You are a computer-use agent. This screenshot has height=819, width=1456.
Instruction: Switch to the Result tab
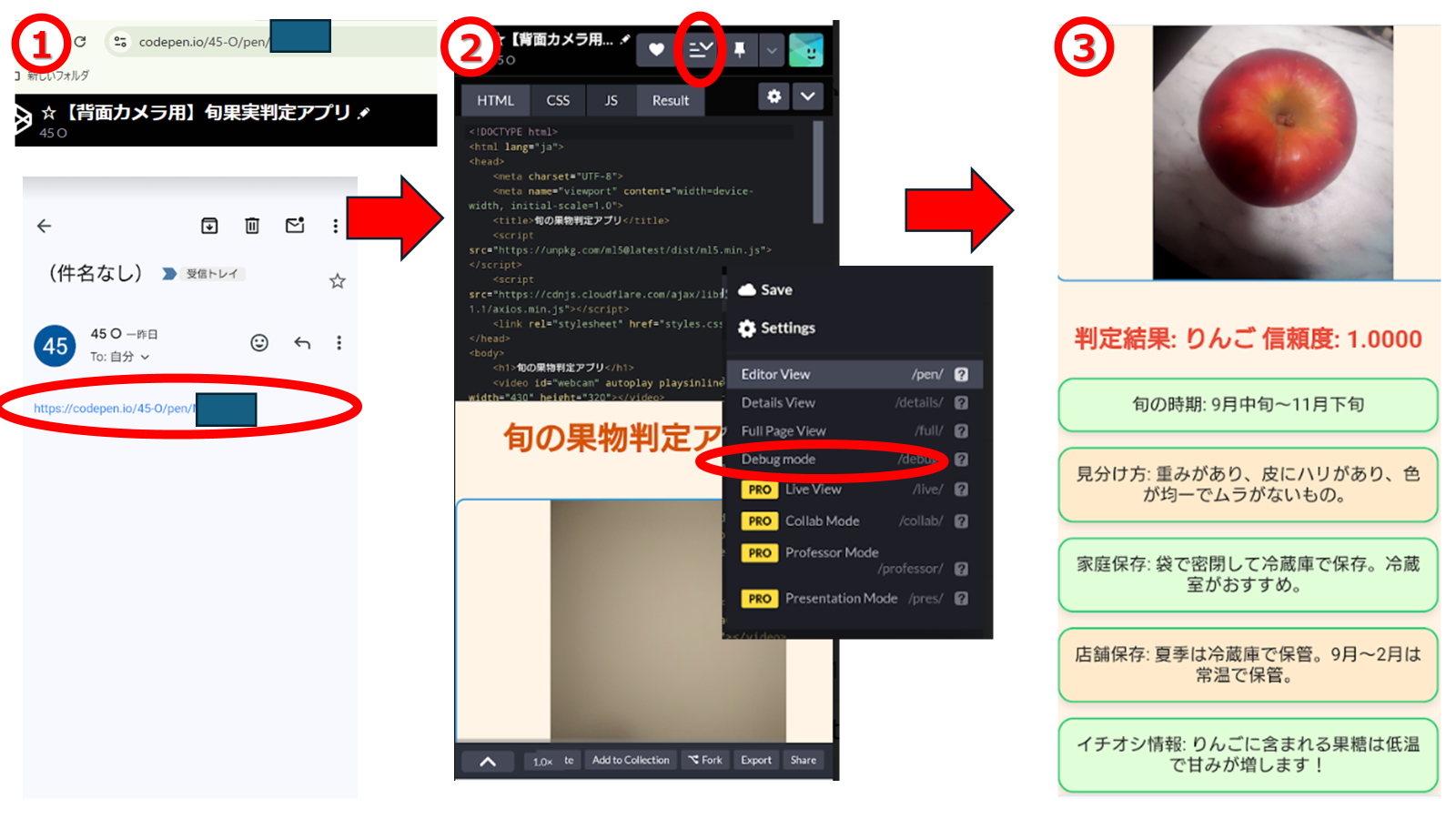coord(671,100)
